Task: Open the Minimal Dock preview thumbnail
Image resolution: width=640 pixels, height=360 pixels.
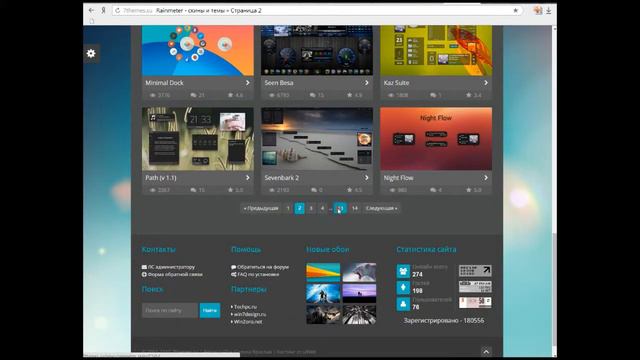Action: pyautogui.click(x=198, y=51)
